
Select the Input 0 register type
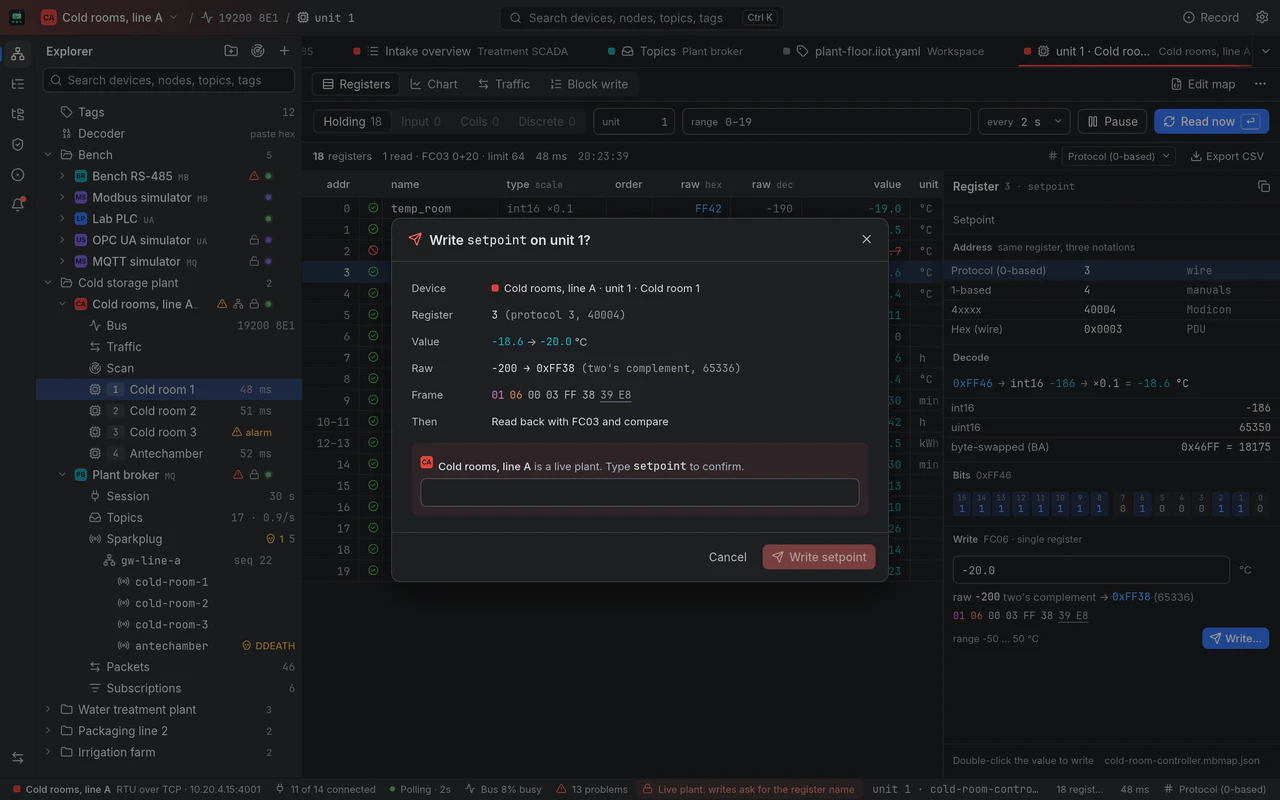click(x=420, y=121)
